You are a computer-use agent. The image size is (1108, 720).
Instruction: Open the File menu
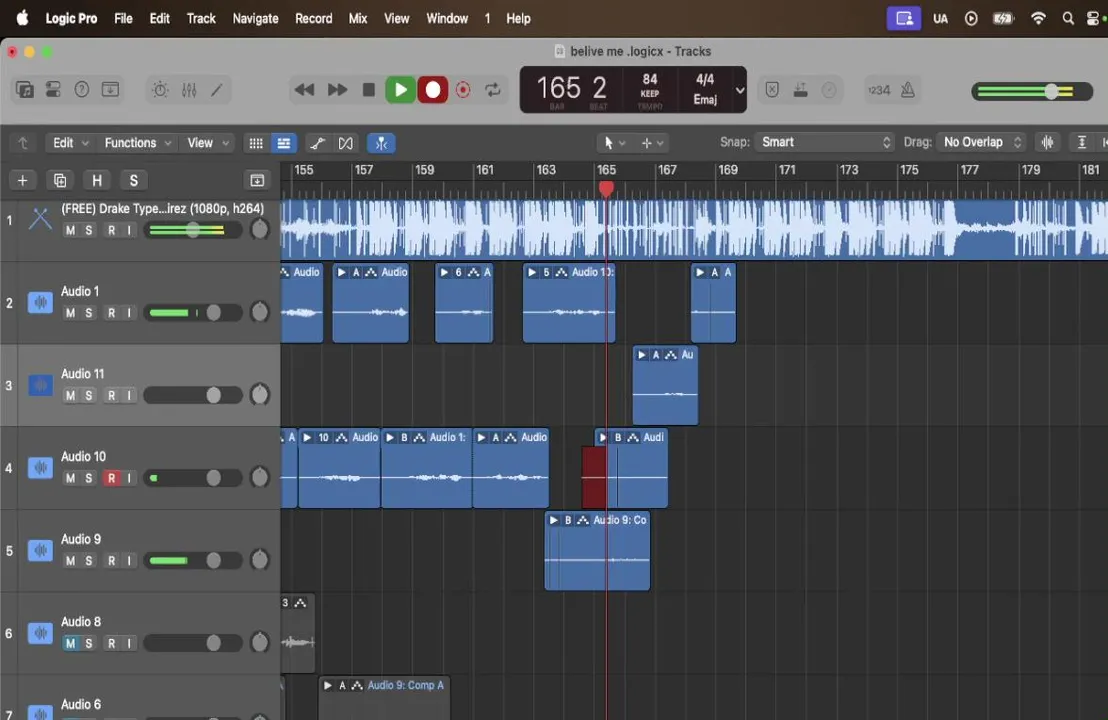coord(123,18)
